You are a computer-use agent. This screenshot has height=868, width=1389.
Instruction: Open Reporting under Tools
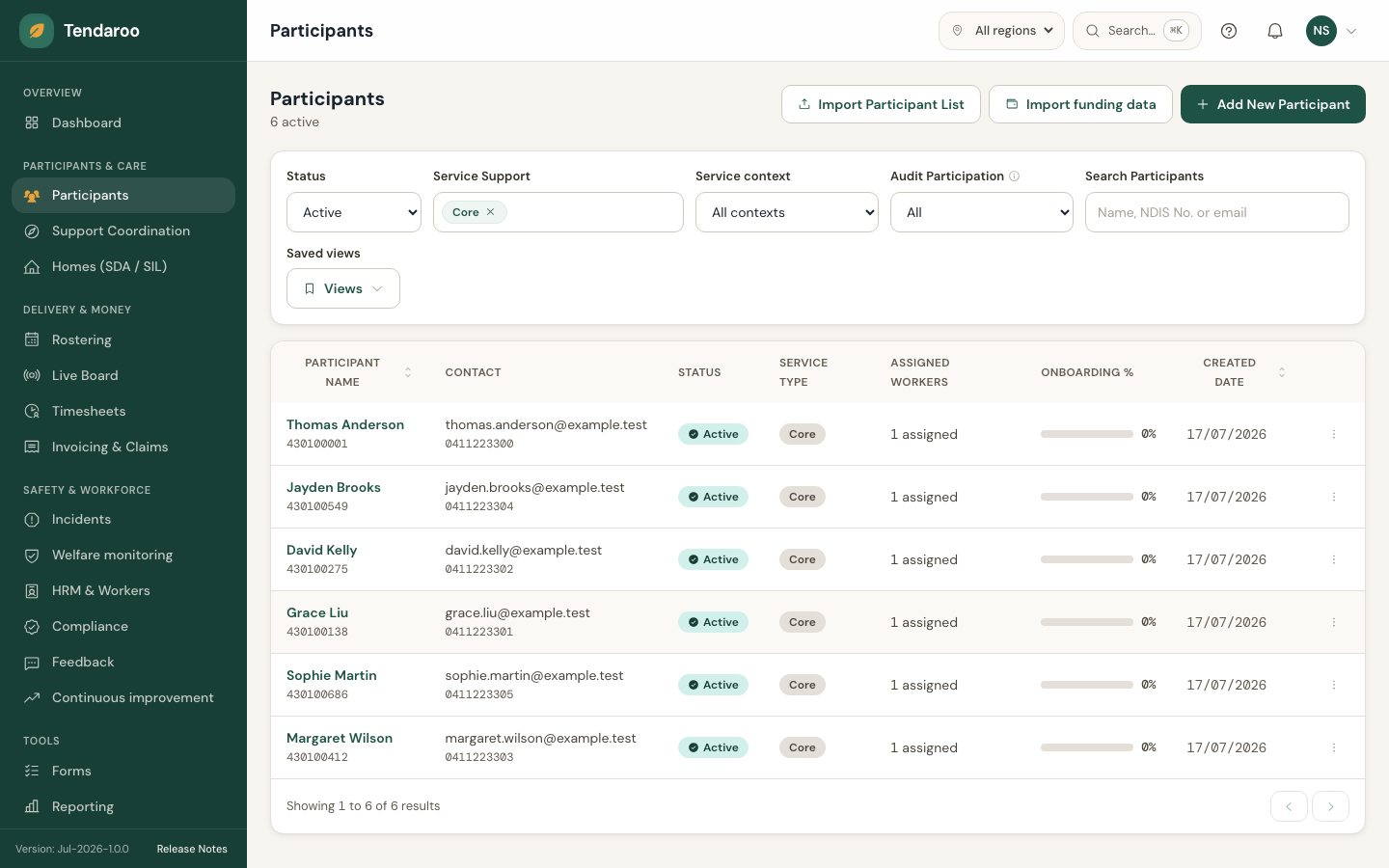pos(123,806)
